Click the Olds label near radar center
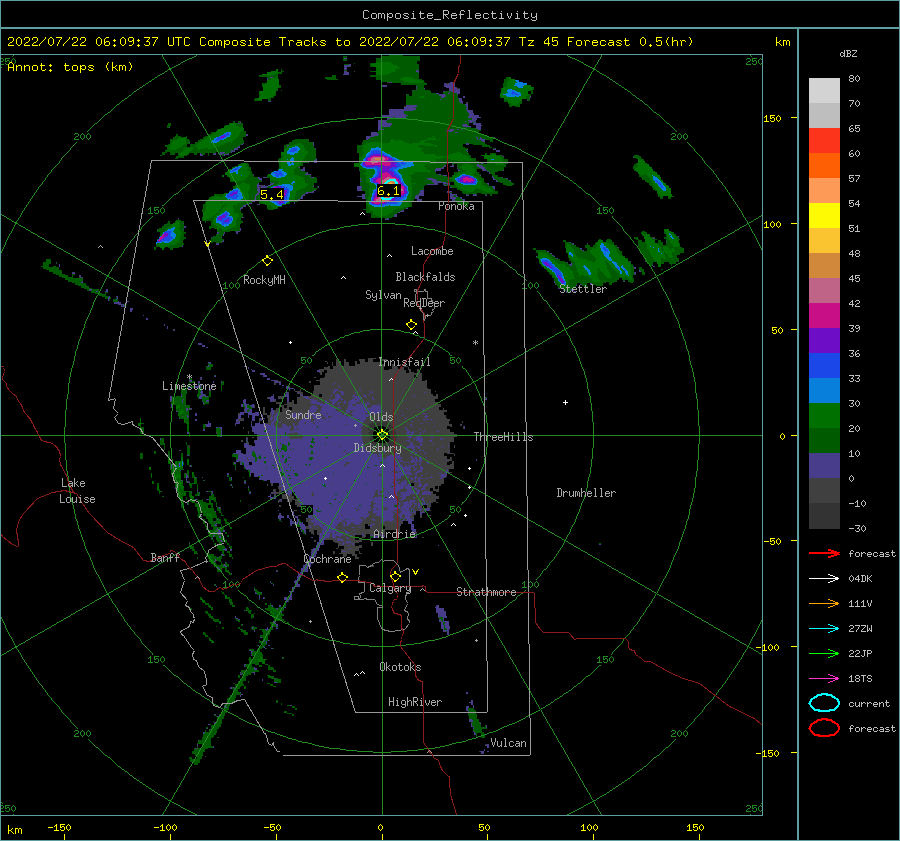The height and width of the screenshot is (841, 900). coord(381,417)
